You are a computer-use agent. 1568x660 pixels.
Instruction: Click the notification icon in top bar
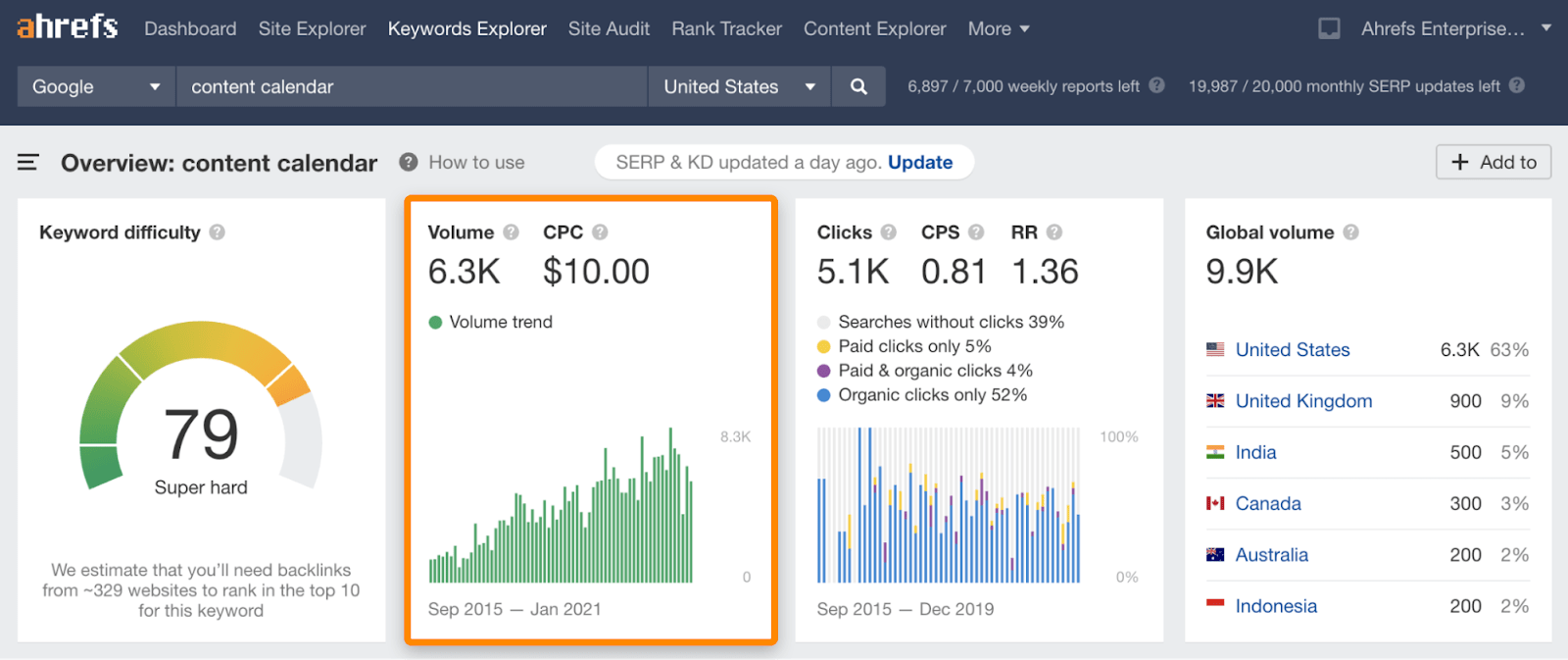click(1329, 28)
